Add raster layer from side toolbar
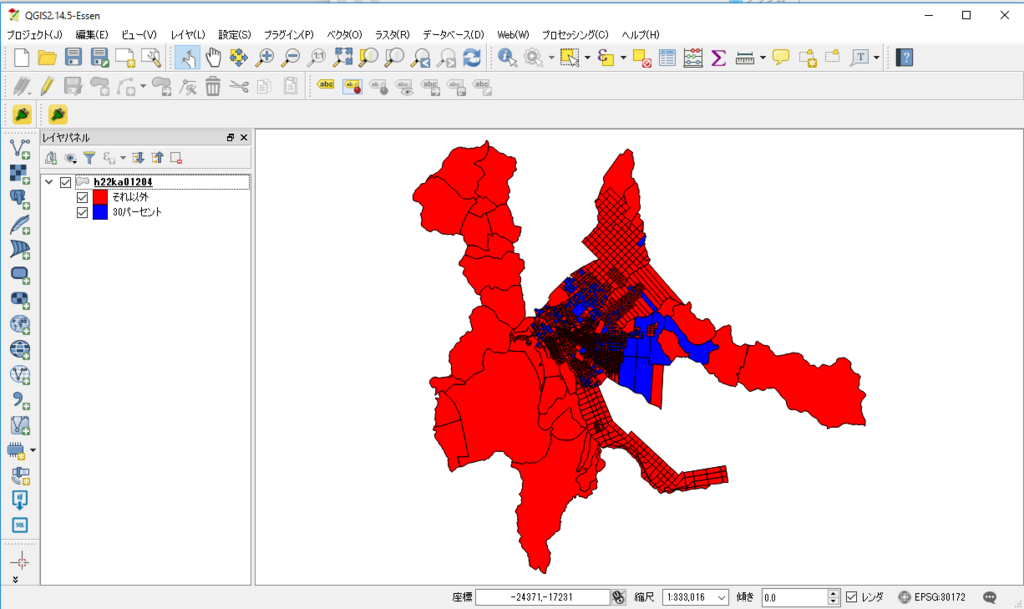This screenshot has width=1024, height=609. coord(20,174)
